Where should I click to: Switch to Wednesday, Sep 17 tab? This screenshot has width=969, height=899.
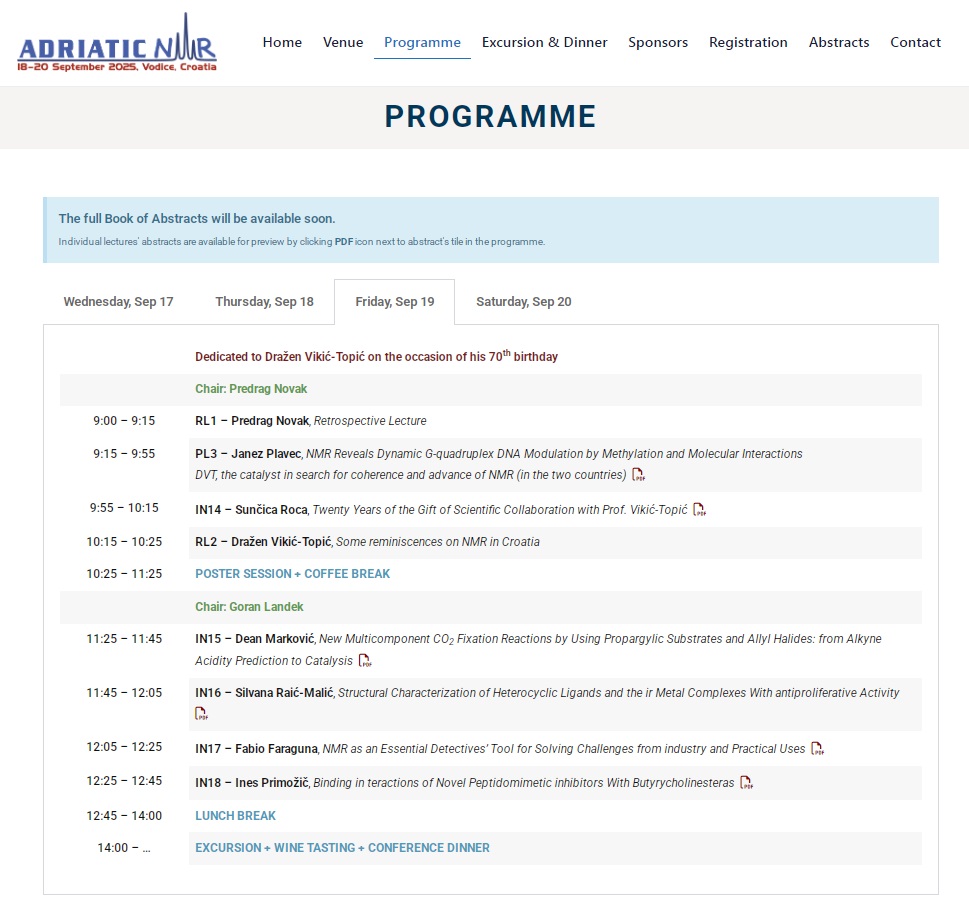click(118, 302)
